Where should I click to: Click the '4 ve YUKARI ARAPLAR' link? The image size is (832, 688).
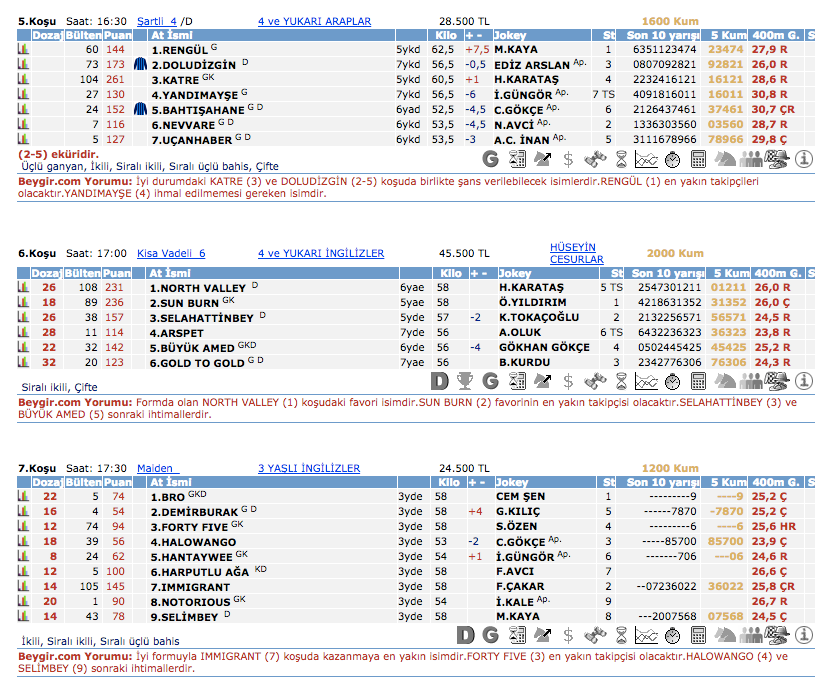coord(314,21)
